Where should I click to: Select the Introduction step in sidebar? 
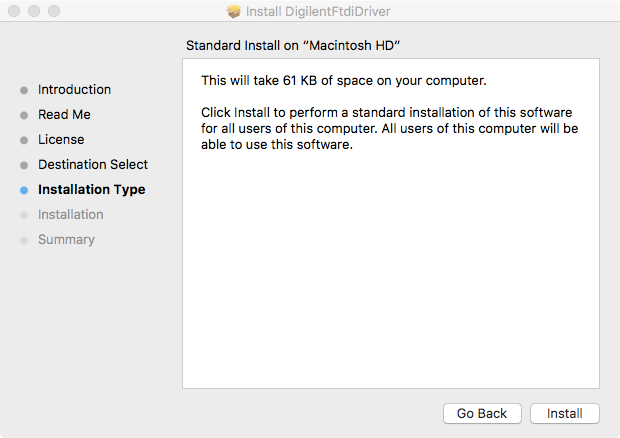74,90
